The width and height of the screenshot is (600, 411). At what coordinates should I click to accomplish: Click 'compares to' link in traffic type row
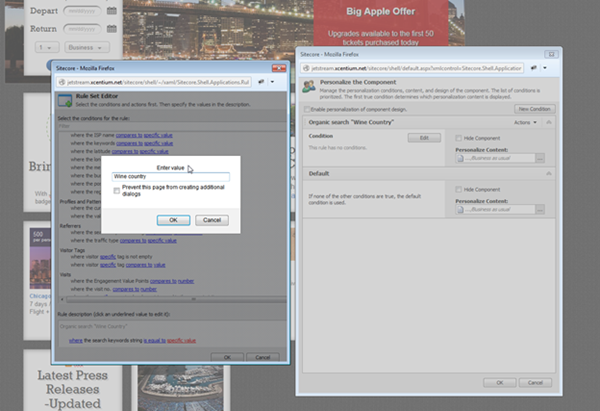[133, 240]
